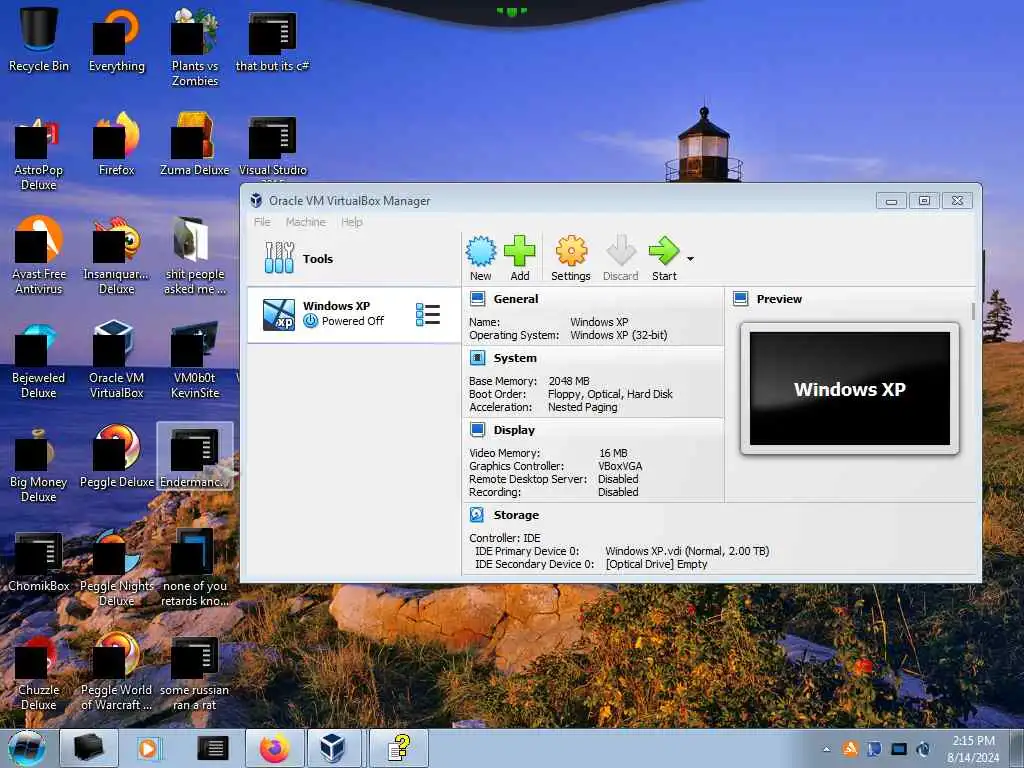Select Insaniquarium Deluxe desktop icon
Viewport: 1024px width, 768px height.
(117, 255)
